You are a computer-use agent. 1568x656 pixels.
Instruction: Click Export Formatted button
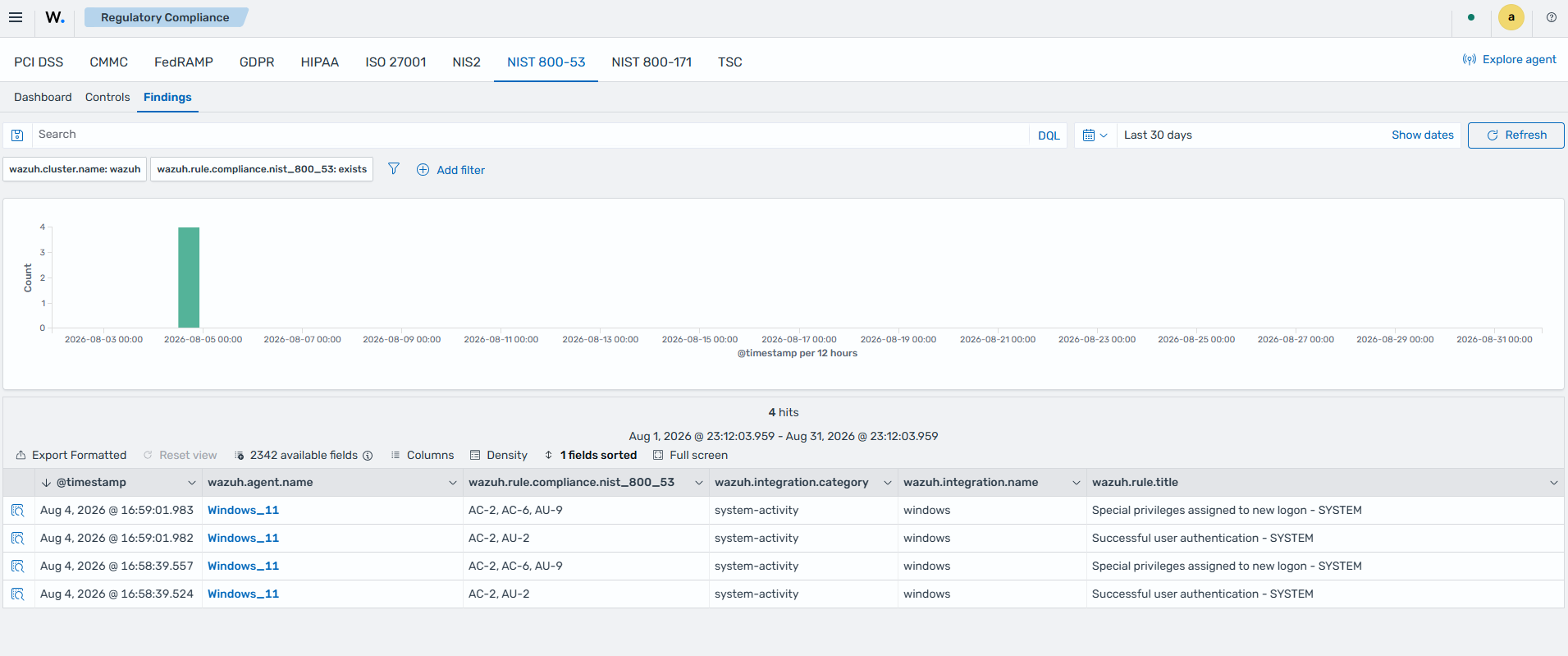(71, 456)
